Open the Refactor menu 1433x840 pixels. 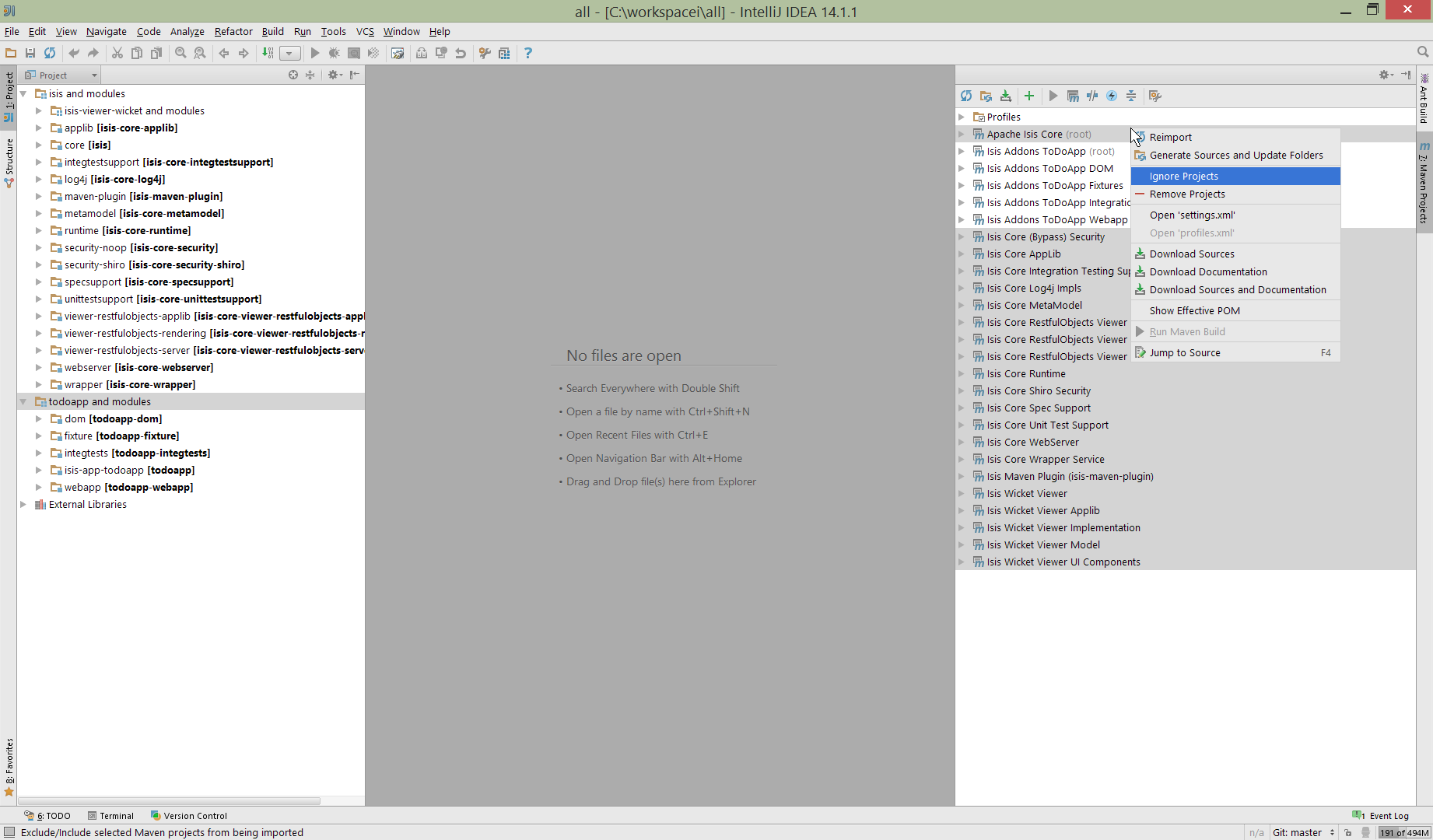point(233,31)
